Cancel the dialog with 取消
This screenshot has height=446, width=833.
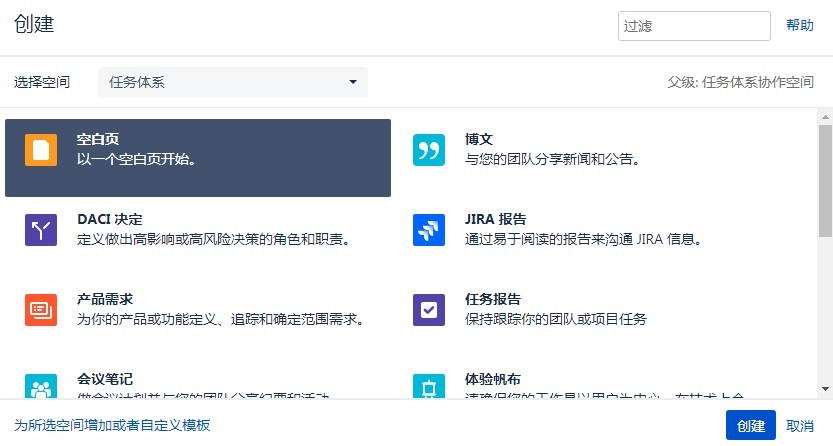click(800, 426)
